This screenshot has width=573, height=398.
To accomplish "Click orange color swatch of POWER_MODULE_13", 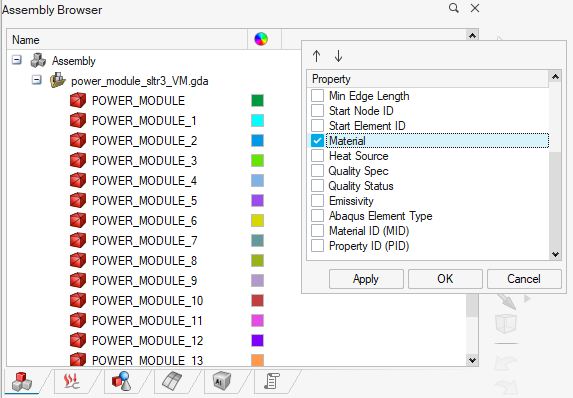I will [257, 360].
